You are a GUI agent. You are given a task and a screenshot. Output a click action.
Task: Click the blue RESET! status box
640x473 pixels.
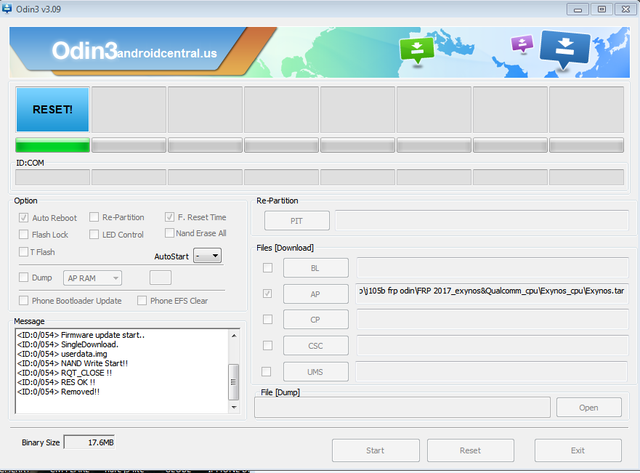[x=52, y=109]
